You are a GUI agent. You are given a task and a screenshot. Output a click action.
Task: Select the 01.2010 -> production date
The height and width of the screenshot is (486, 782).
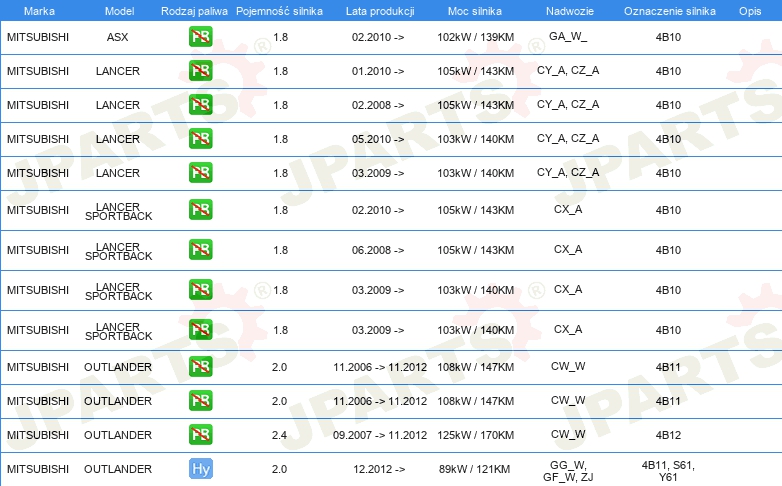[x=378, y=71]
